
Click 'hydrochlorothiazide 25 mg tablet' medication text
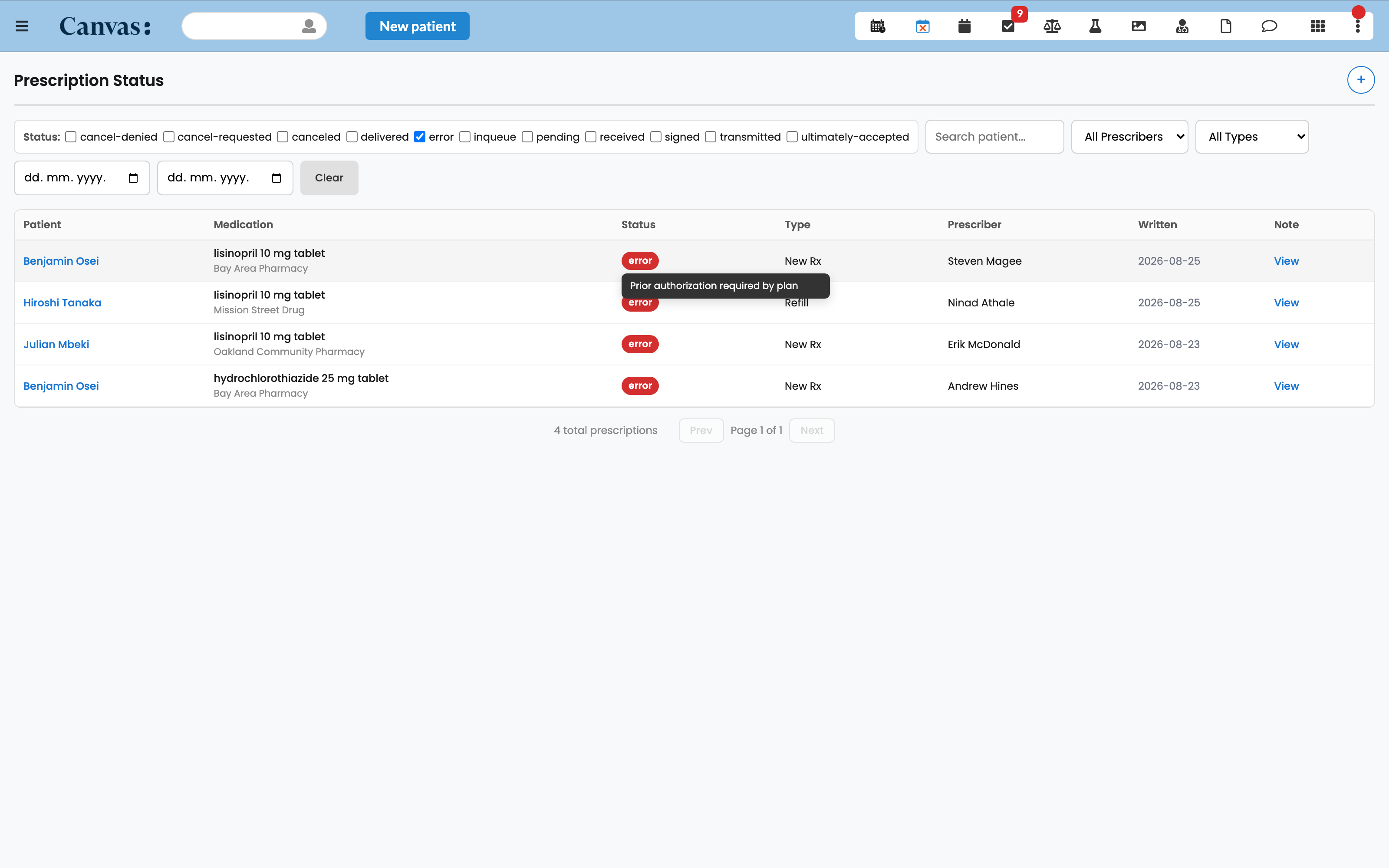coord(301,378)
